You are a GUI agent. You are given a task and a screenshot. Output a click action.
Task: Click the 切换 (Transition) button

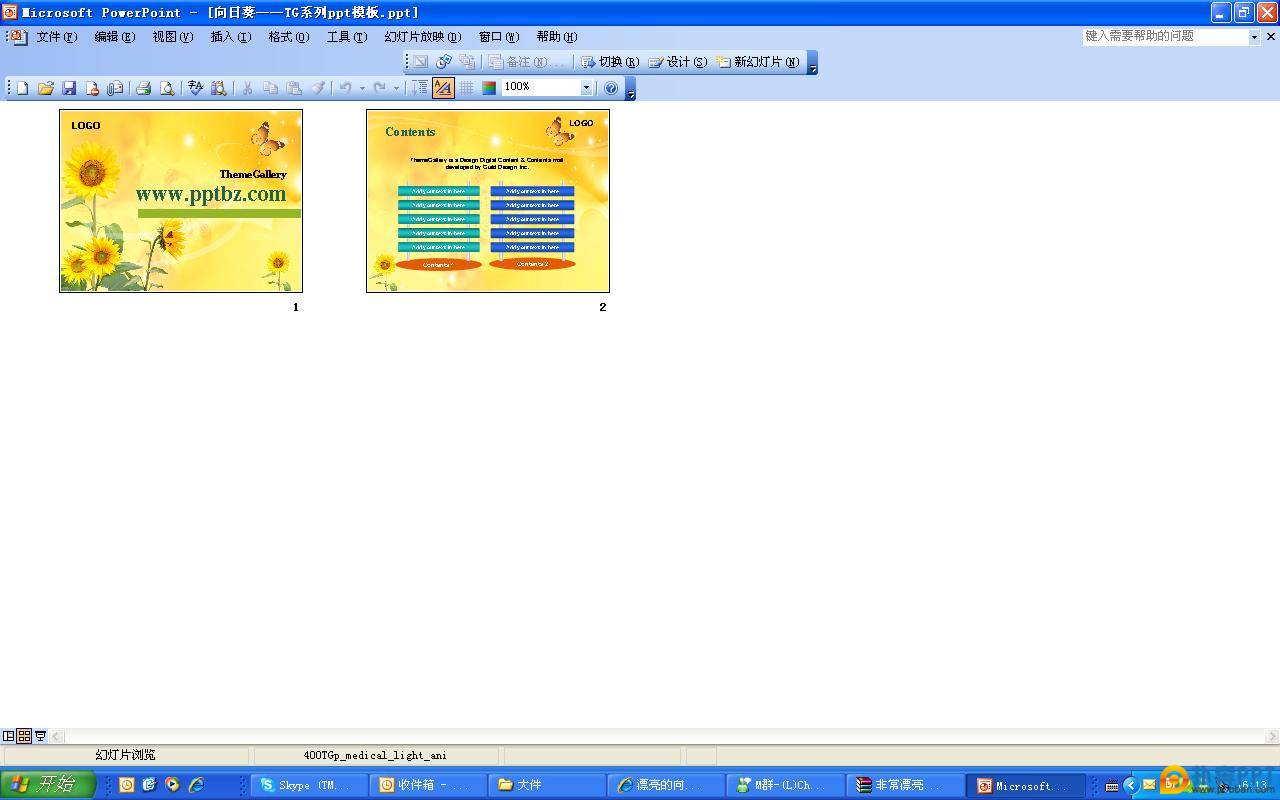point(610,62)
